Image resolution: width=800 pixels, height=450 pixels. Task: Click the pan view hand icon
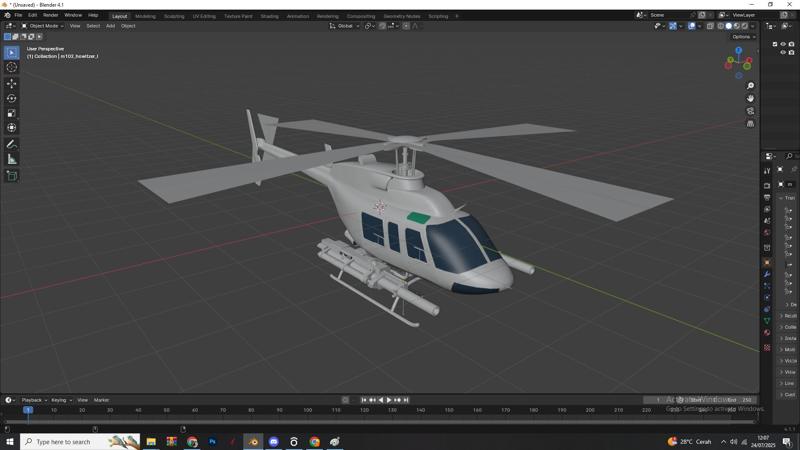point(750,98)
